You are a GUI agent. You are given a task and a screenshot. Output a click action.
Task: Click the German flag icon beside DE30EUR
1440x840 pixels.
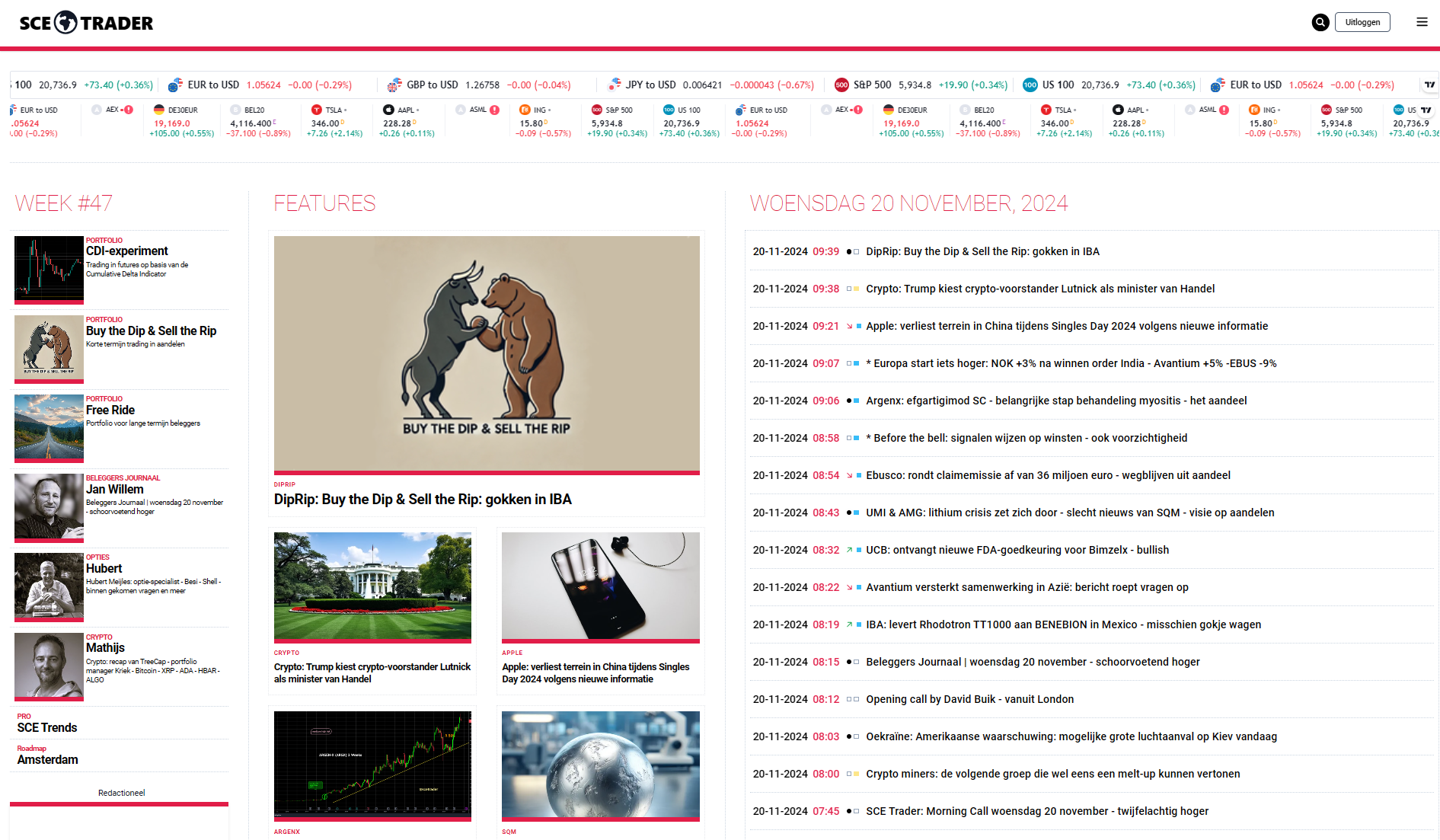coord(159,110)
